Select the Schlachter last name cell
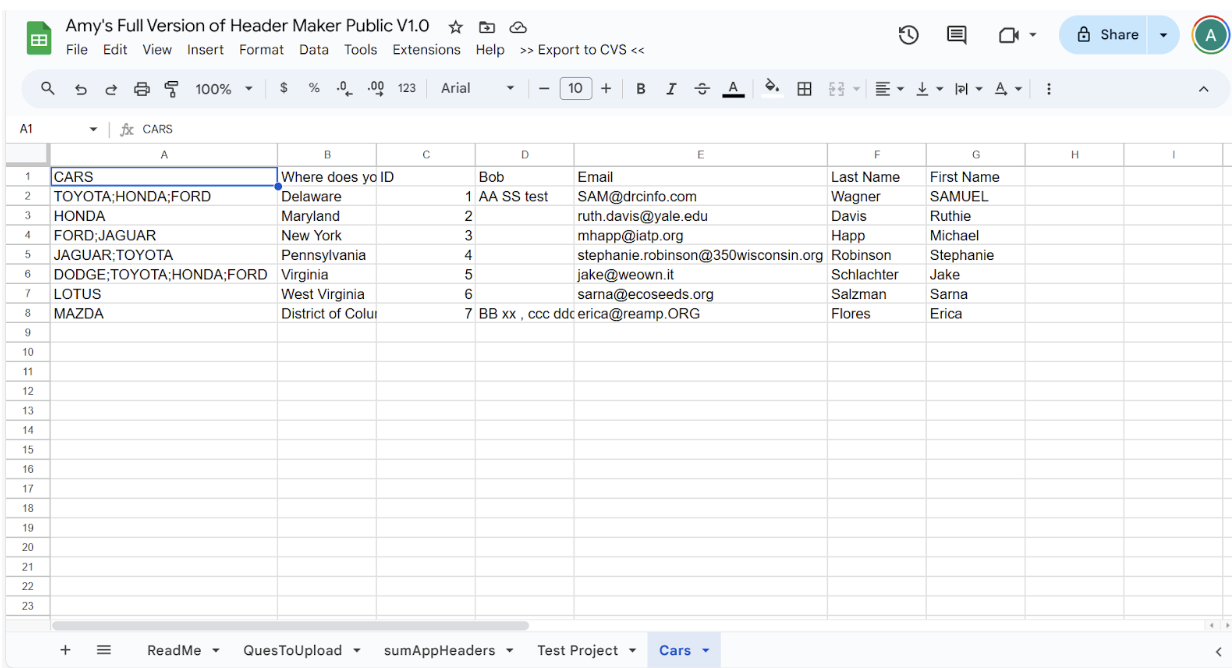The image size is (1232, 668). click(877, 274)
